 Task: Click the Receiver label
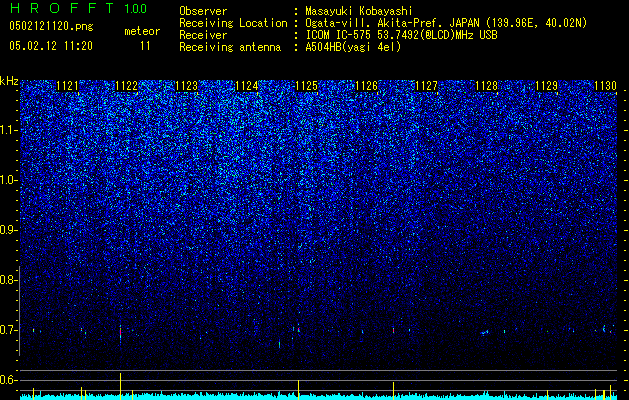point(203,35)
